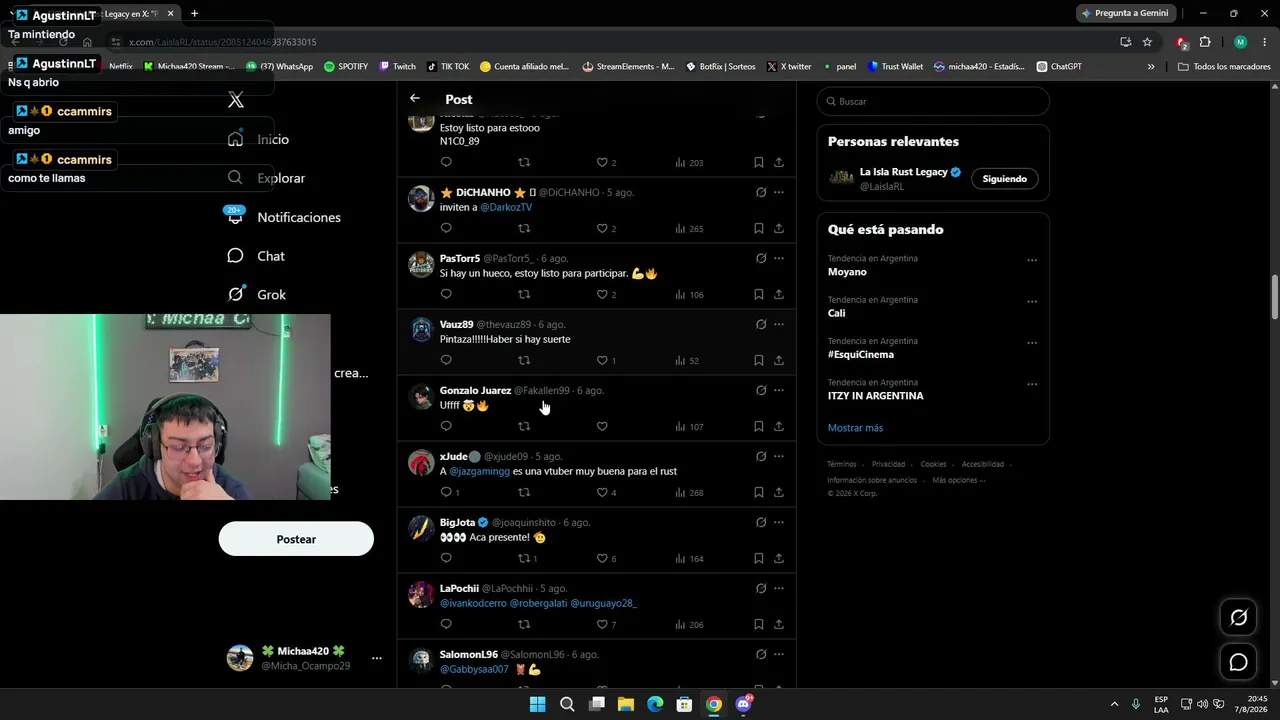The width and height of the screenshot is (1280, 720).
Task: Open more options on Vauz89's post
Action: click(779, 324)
